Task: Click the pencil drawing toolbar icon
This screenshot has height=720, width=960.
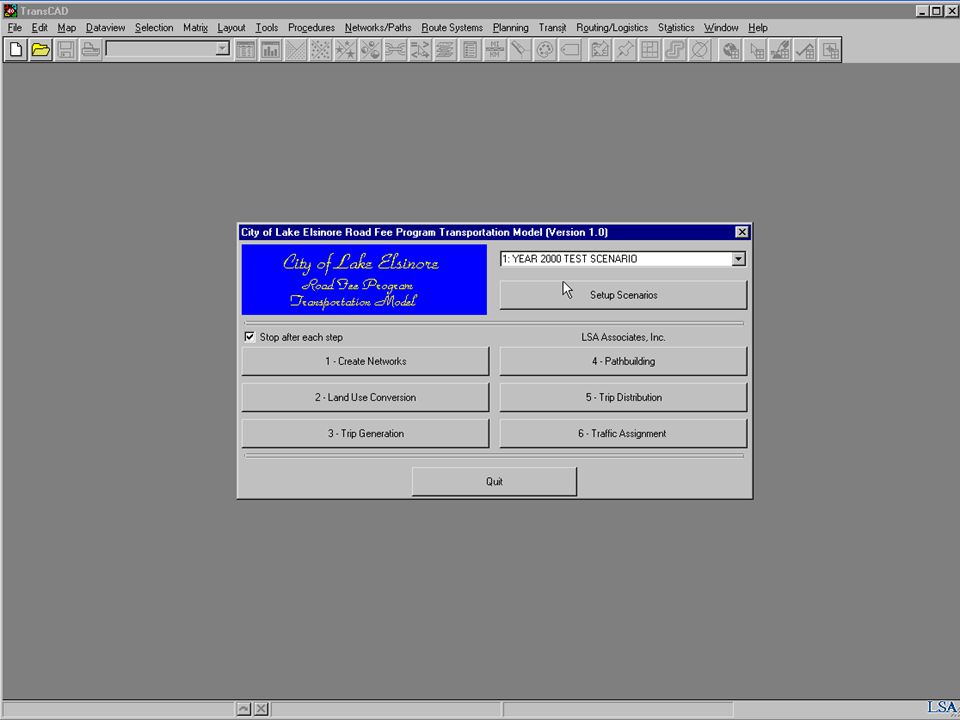Action: click(x=520, y=50)
